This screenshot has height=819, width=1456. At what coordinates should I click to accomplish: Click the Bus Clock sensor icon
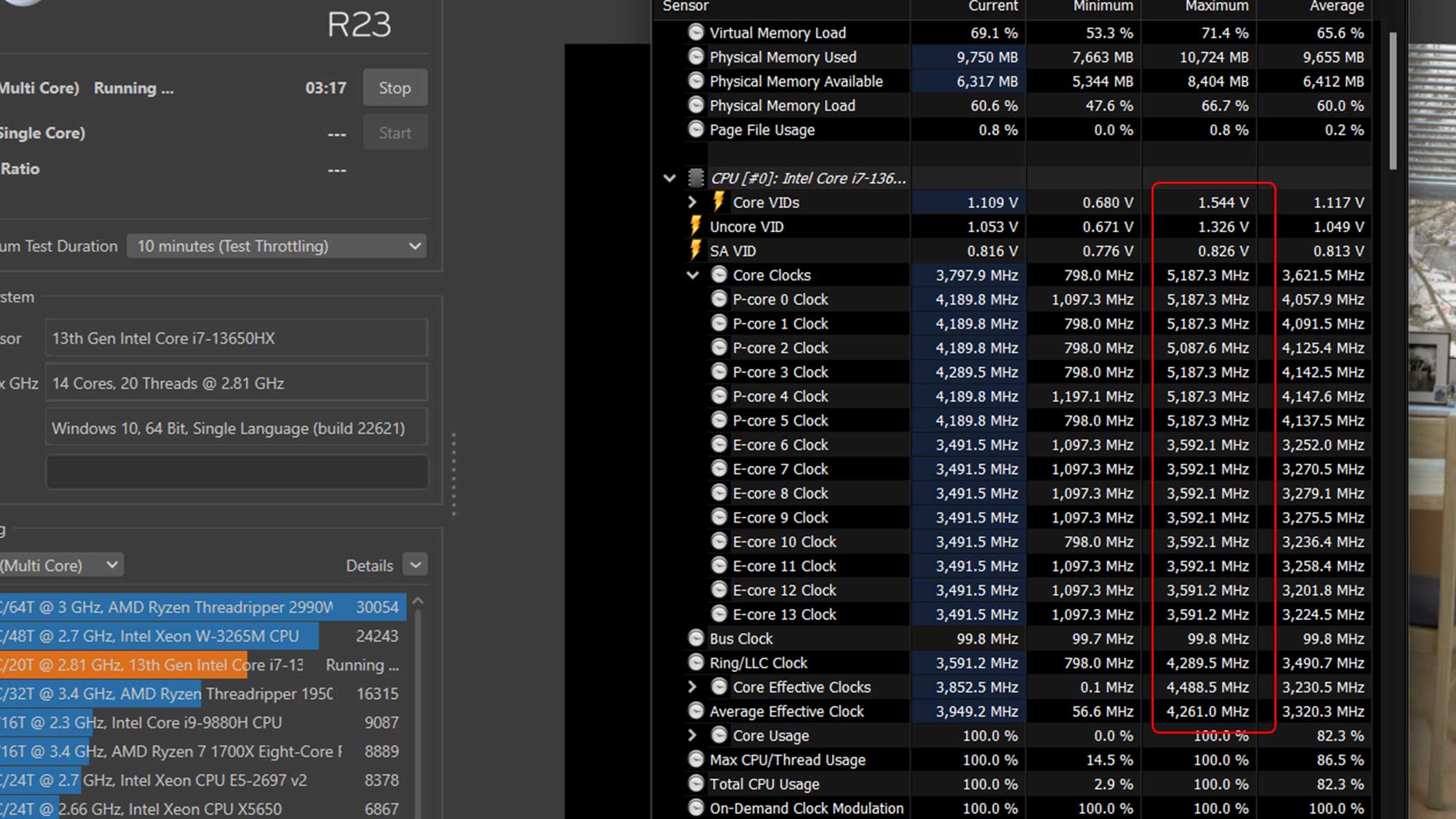[x=695, y=638]
